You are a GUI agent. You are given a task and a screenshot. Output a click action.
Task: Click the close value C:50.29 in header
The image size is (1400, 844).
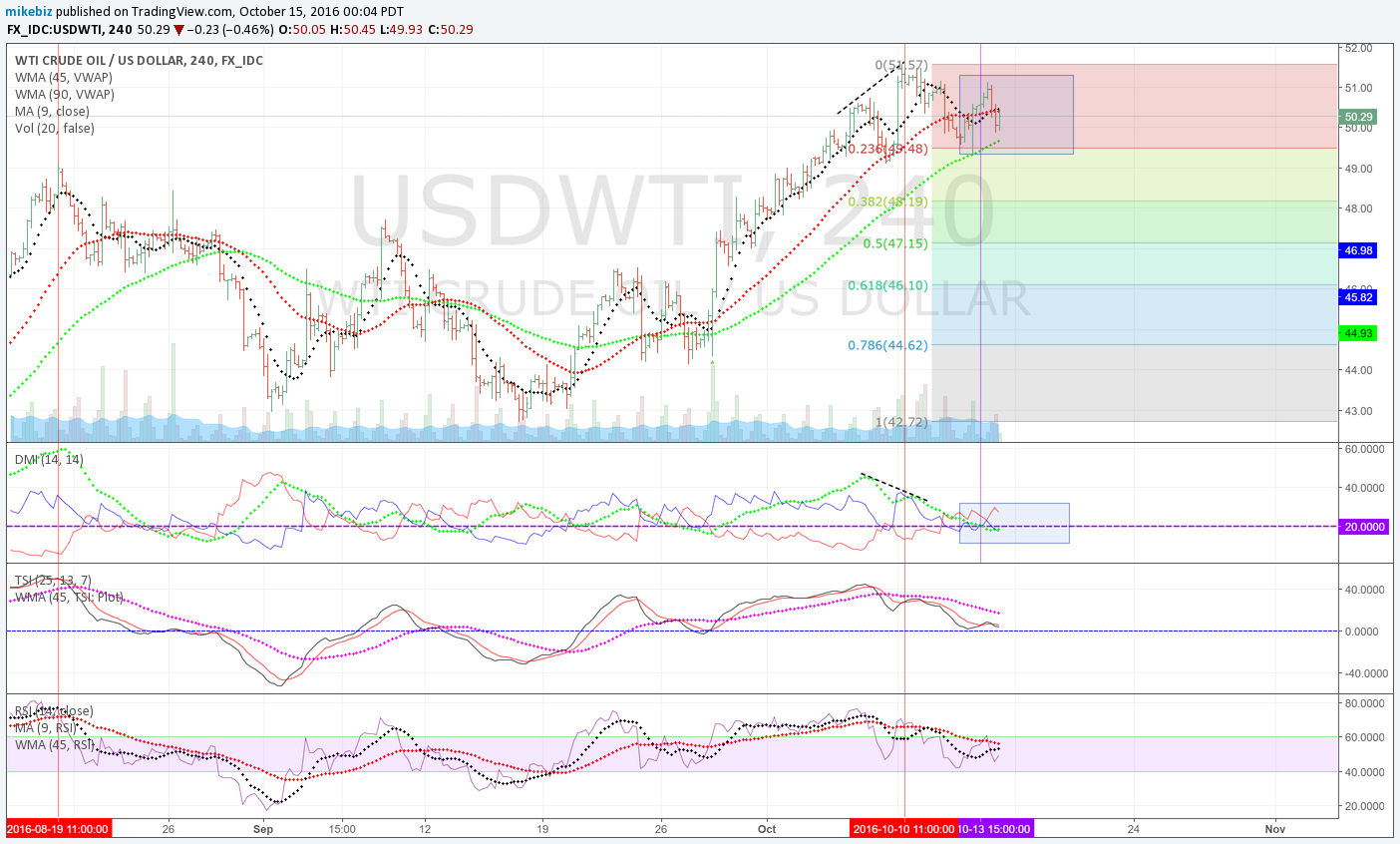pos(450,29)
